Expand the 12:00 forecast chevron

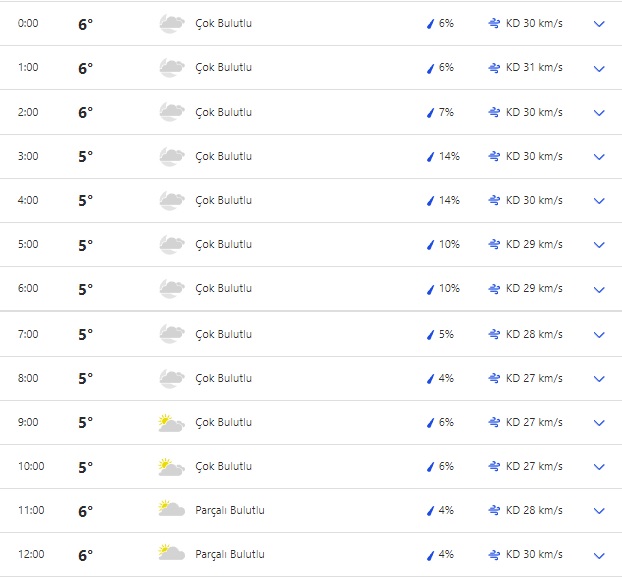pos(599,556)
